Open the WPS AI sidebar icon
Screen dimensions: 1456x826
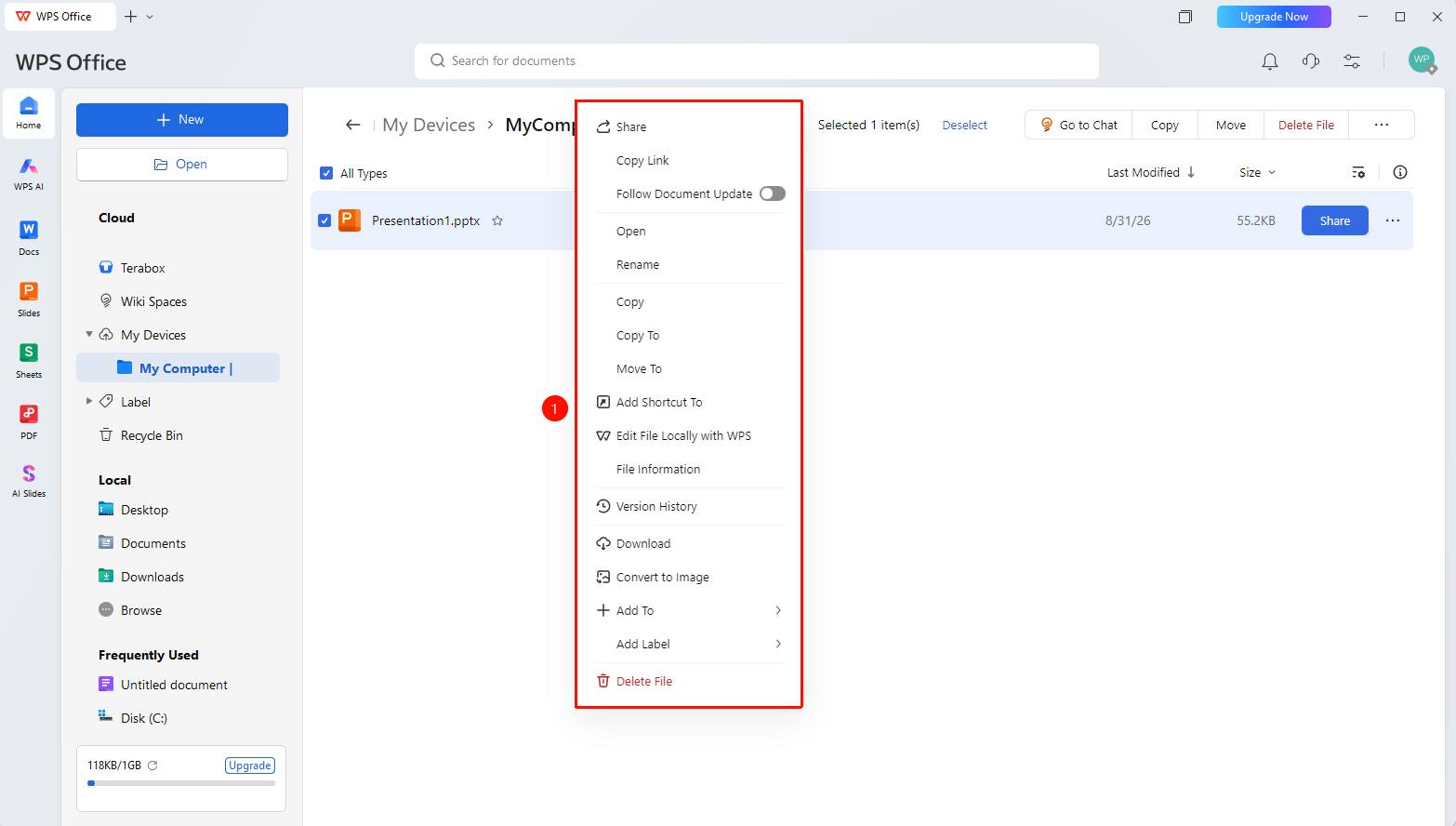coord(29,174)
